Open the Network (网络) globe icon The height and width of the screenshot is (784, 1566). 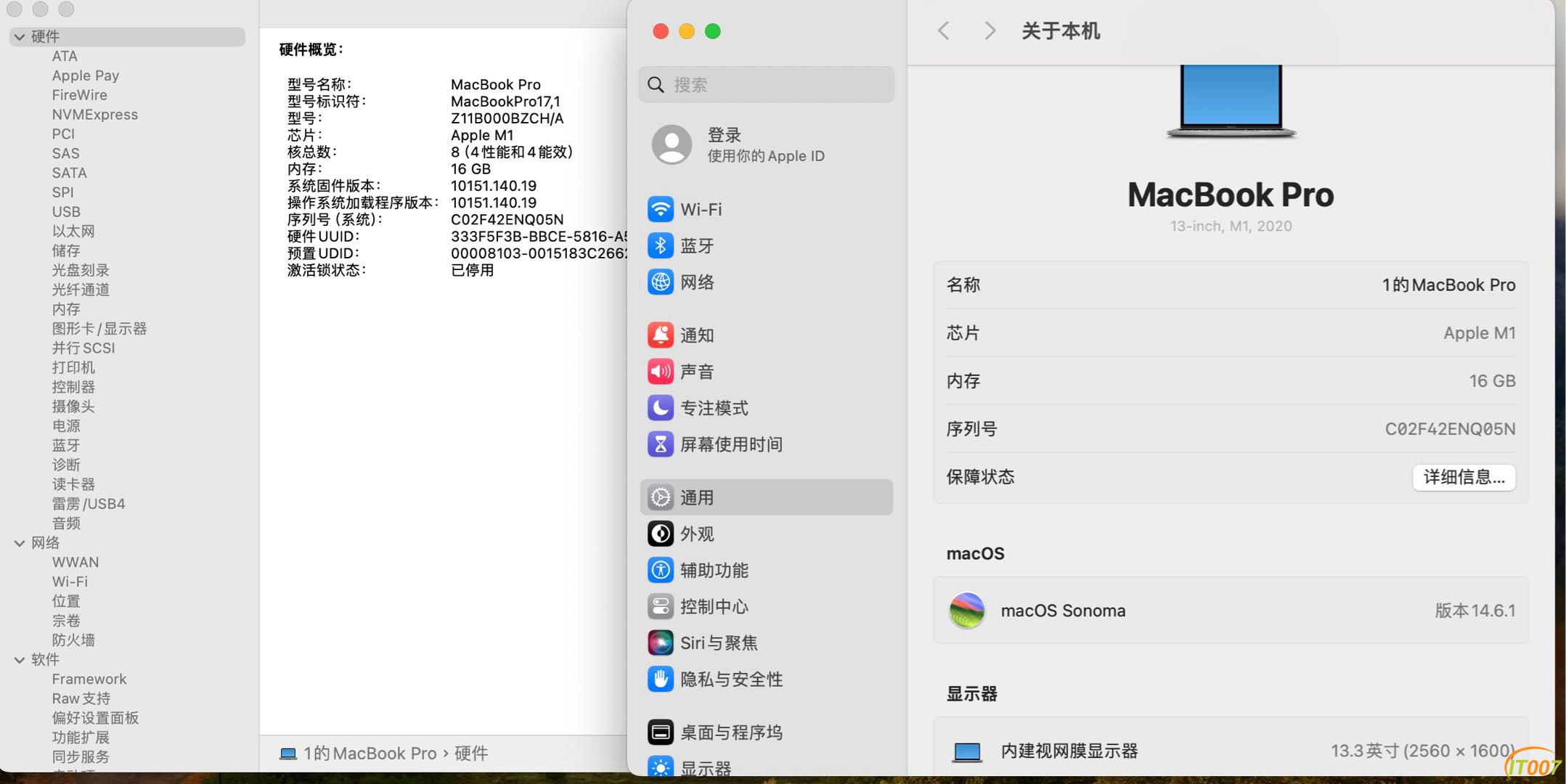660,282
